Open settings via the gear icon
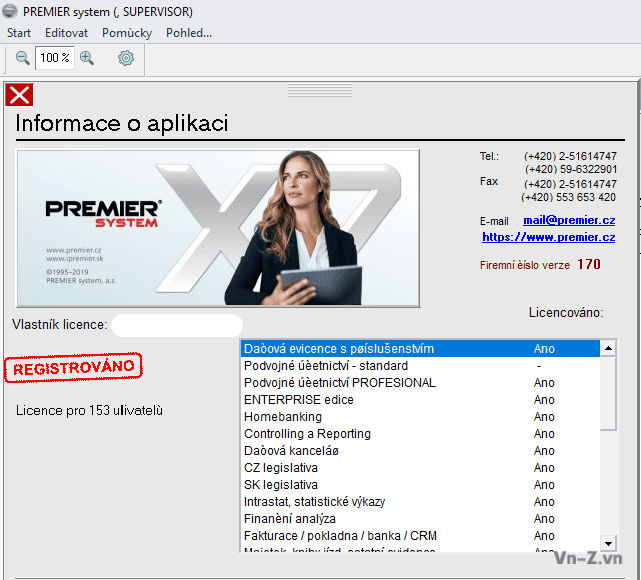Screen dimensions: 641x580 click(126, 58)
